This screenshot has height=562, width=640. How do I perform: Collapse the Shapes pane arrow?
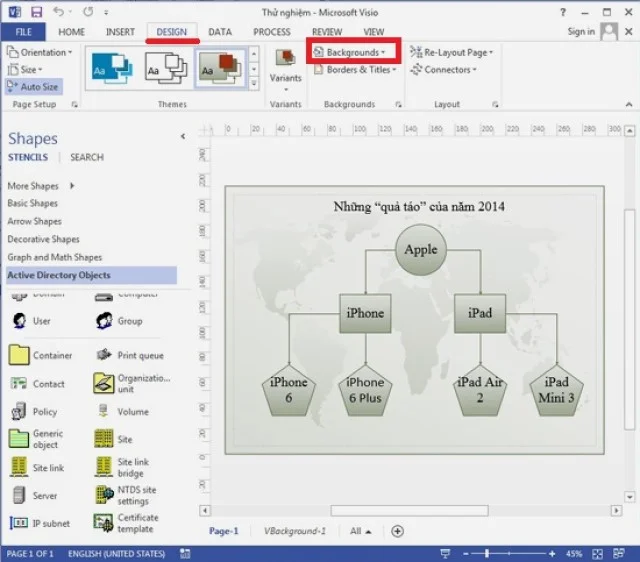point(183,136)
